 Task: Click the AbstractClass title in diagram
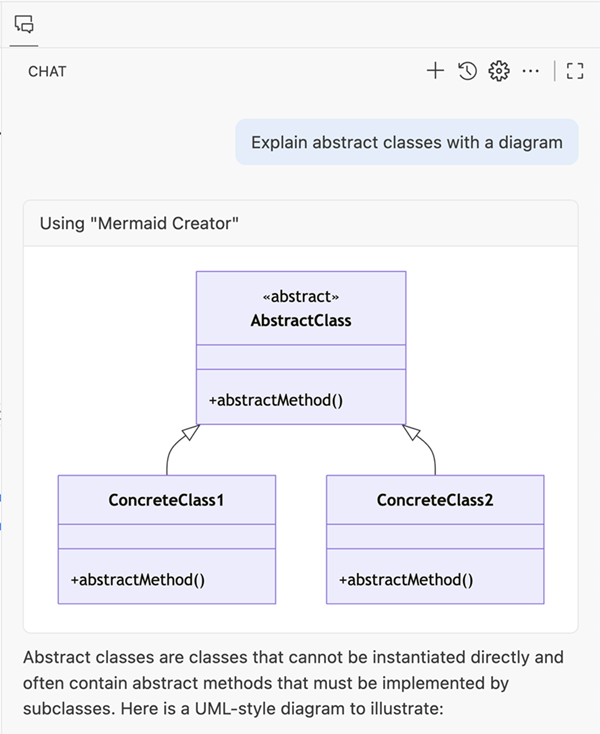301,321
